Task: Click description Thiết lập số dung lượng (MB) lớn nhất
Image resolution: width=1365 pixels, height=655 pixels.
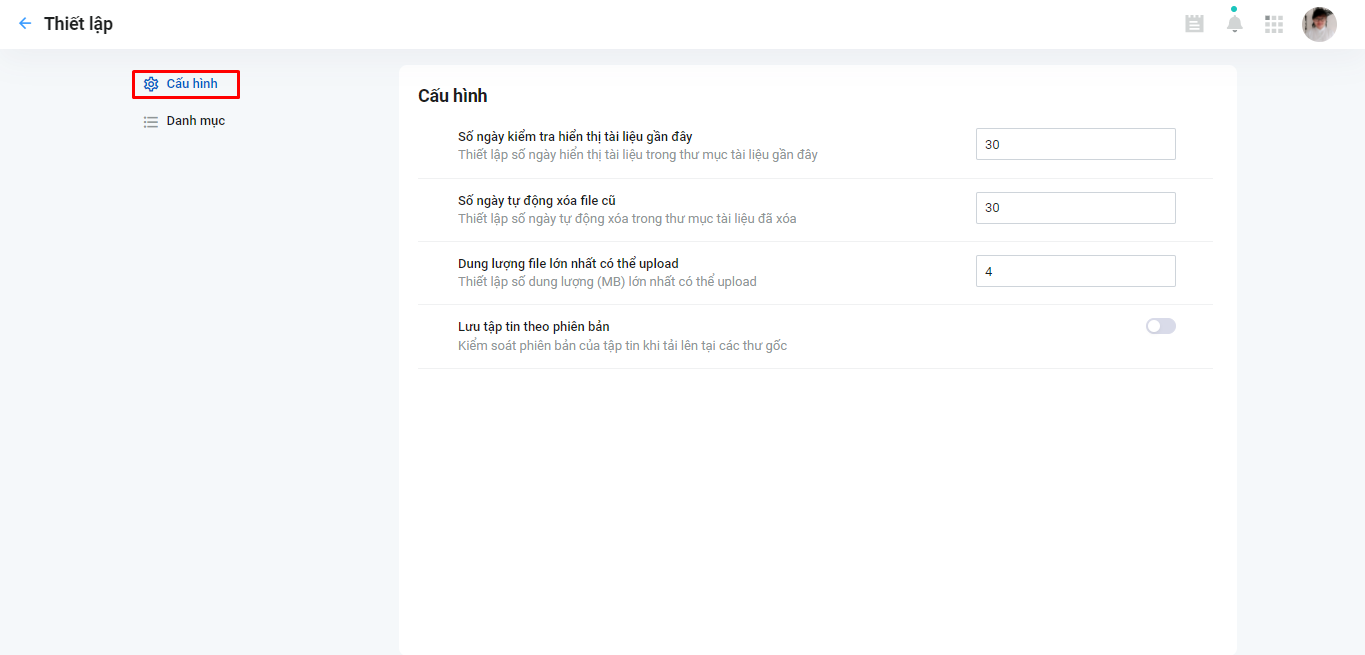Action: 607,282
